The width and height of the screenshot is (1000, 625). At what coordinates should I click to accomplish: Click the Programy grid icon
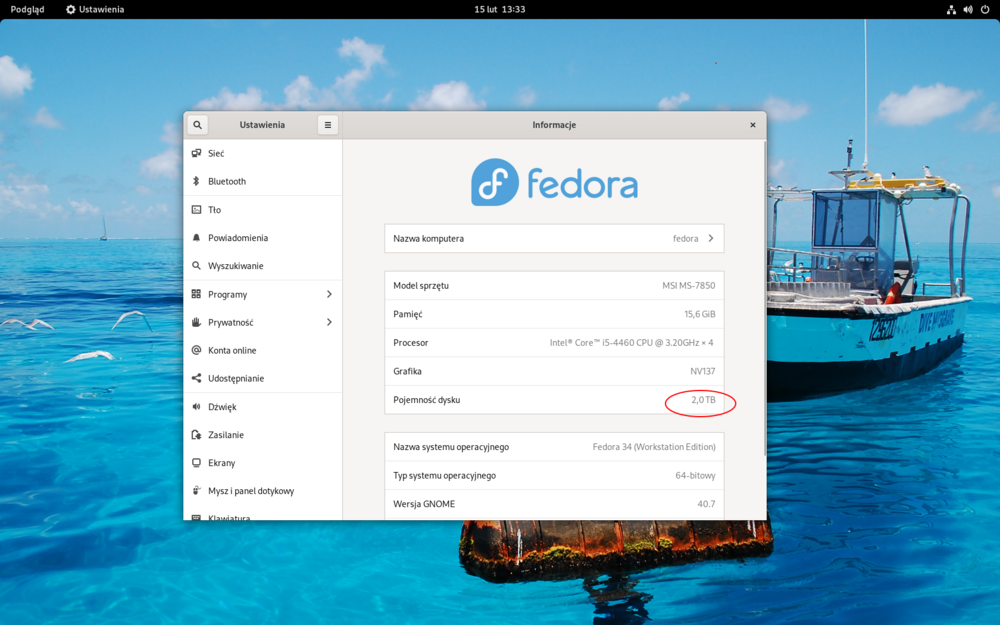coord(196,294)
